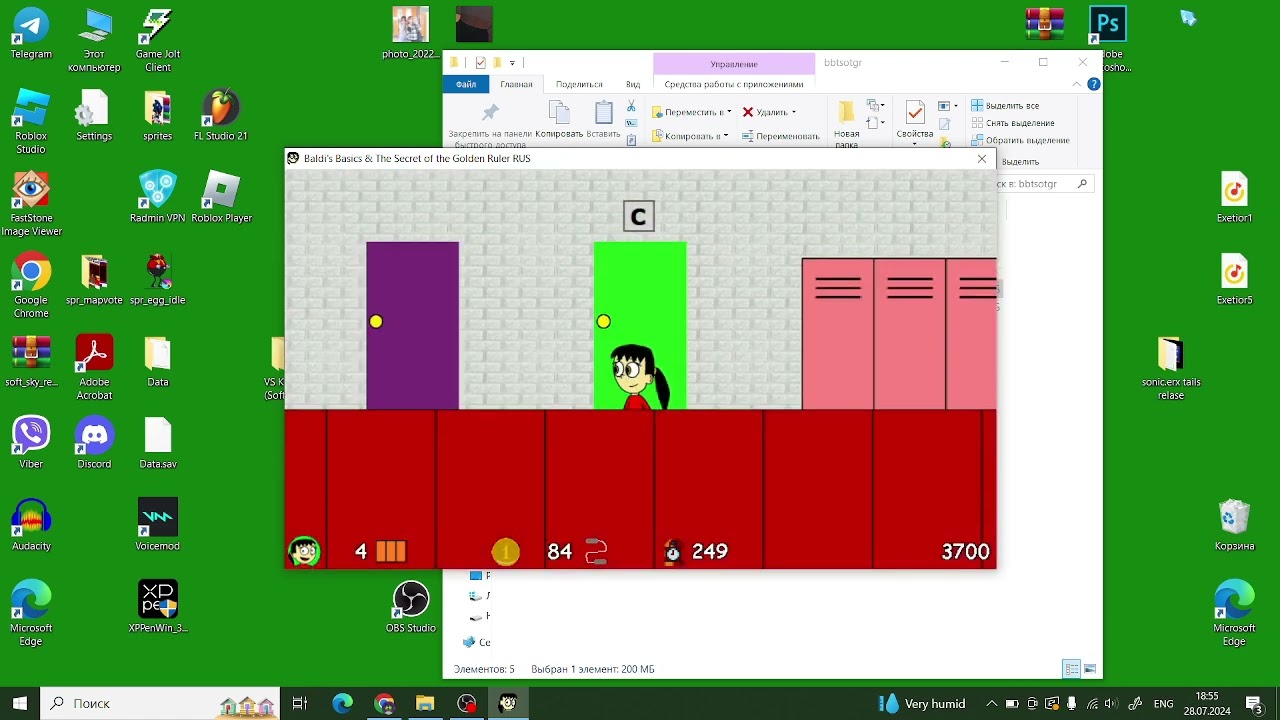Switch to the View (Вид) ribbon tab

[633, 84]
